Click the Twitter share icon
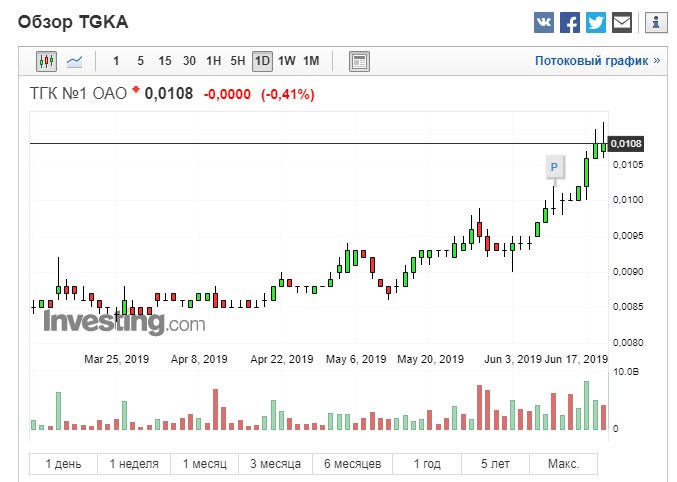The width and height of the screenshot is (677, 482). pos(596,22)
